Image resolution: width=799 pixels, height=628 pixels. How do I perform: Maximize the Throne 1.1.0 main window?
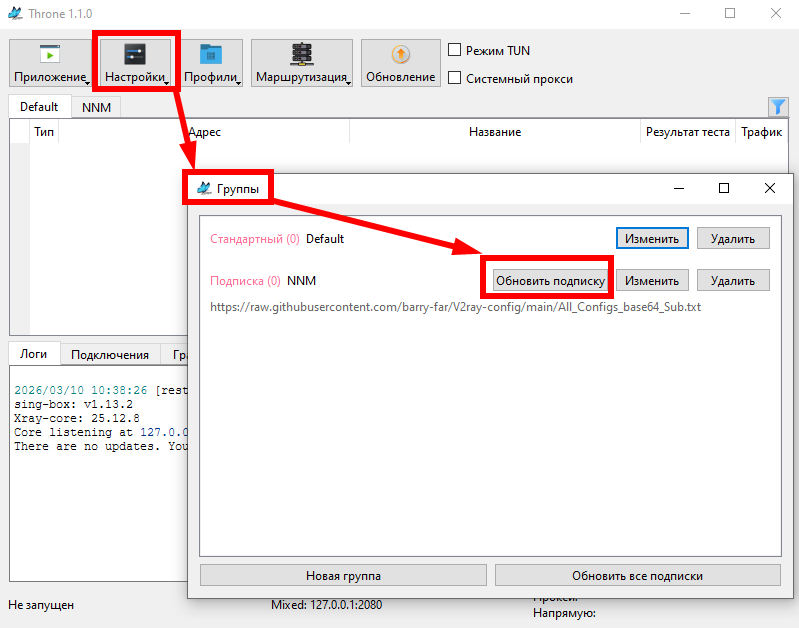(730, 13)
